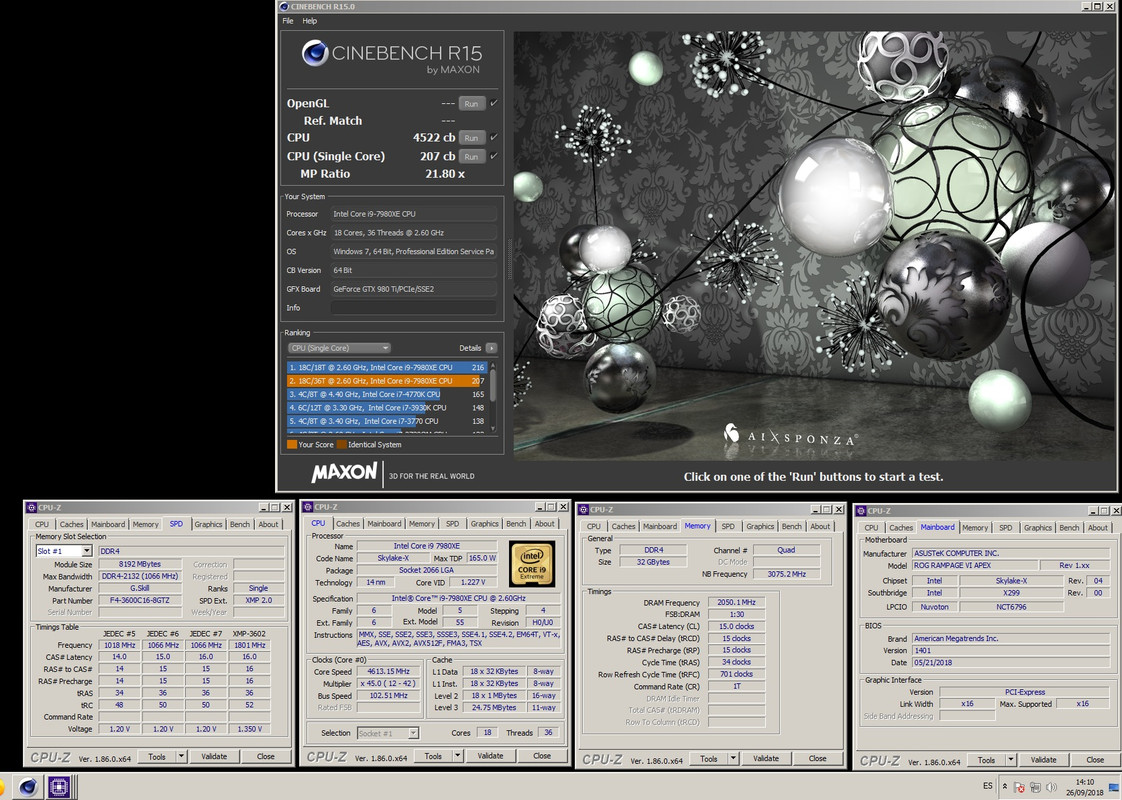Open CPU-Z from the taskbar icon
The width and height of the screenshot is (1122, 800).
(59, 787)
